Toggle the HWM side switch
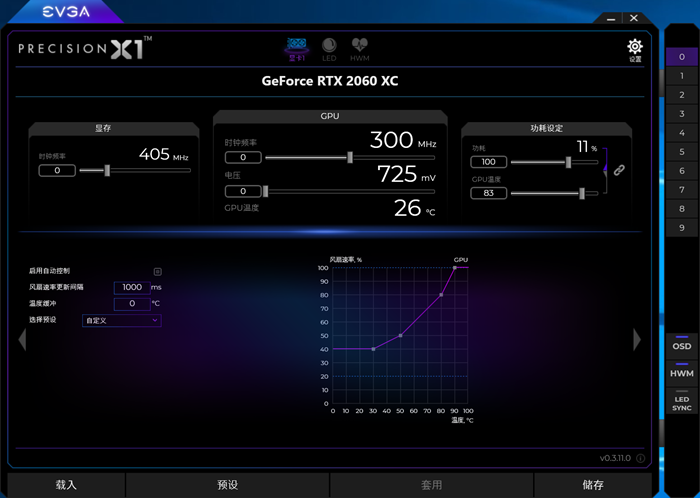 [682, 370]
